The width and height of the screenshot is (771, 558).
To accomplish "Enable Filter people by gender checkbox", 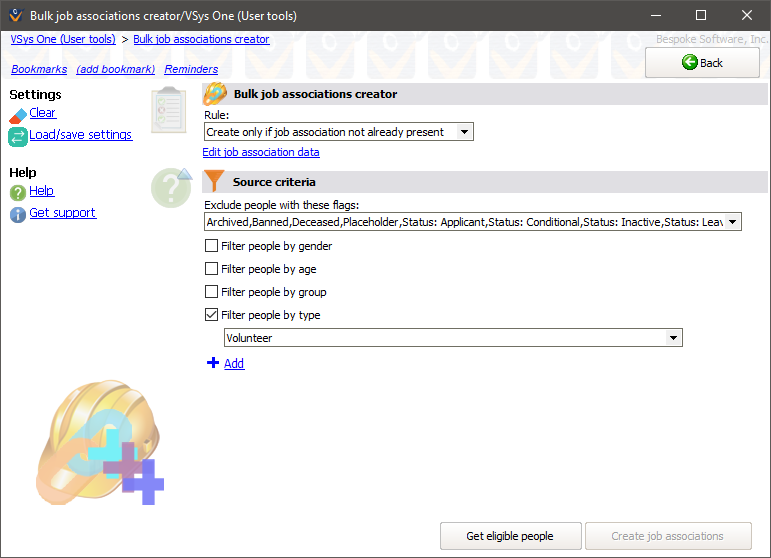I will (x=211, y=246).
